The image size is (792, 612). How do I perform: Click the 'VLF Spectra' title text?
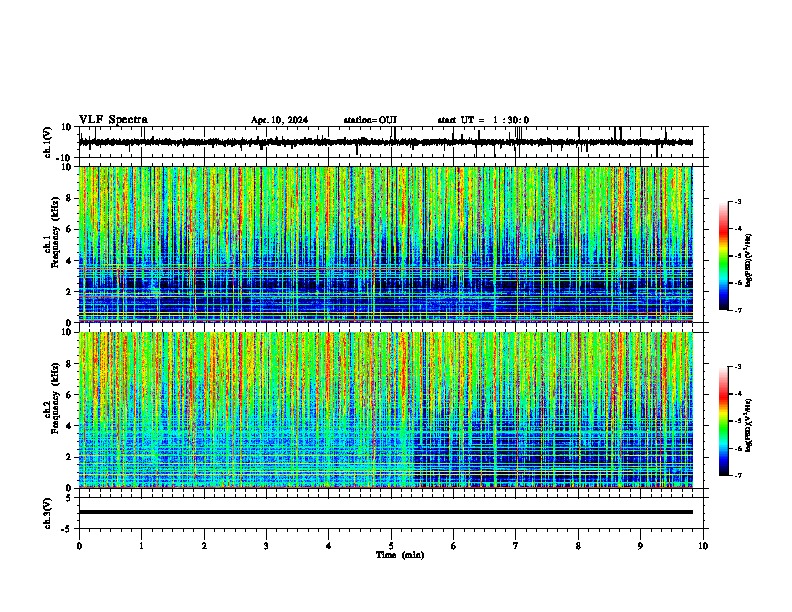tap(113, 120)
